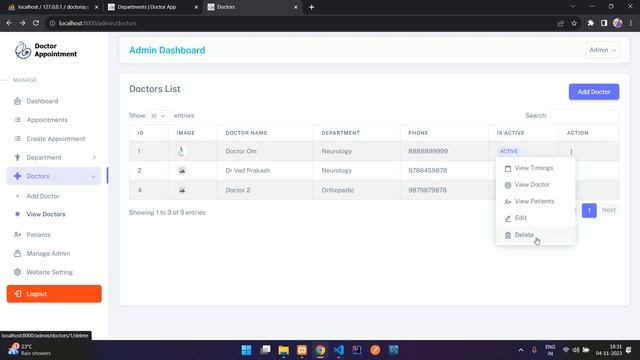Click the Website Setting gear icon

[17, 272]
